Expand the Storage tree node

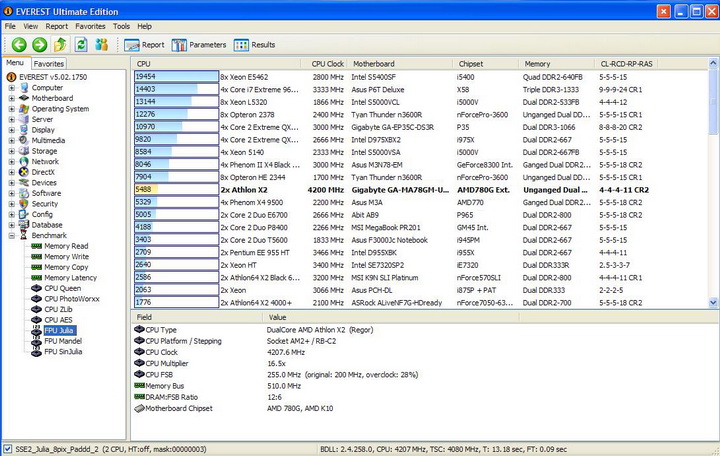point(11,151)
